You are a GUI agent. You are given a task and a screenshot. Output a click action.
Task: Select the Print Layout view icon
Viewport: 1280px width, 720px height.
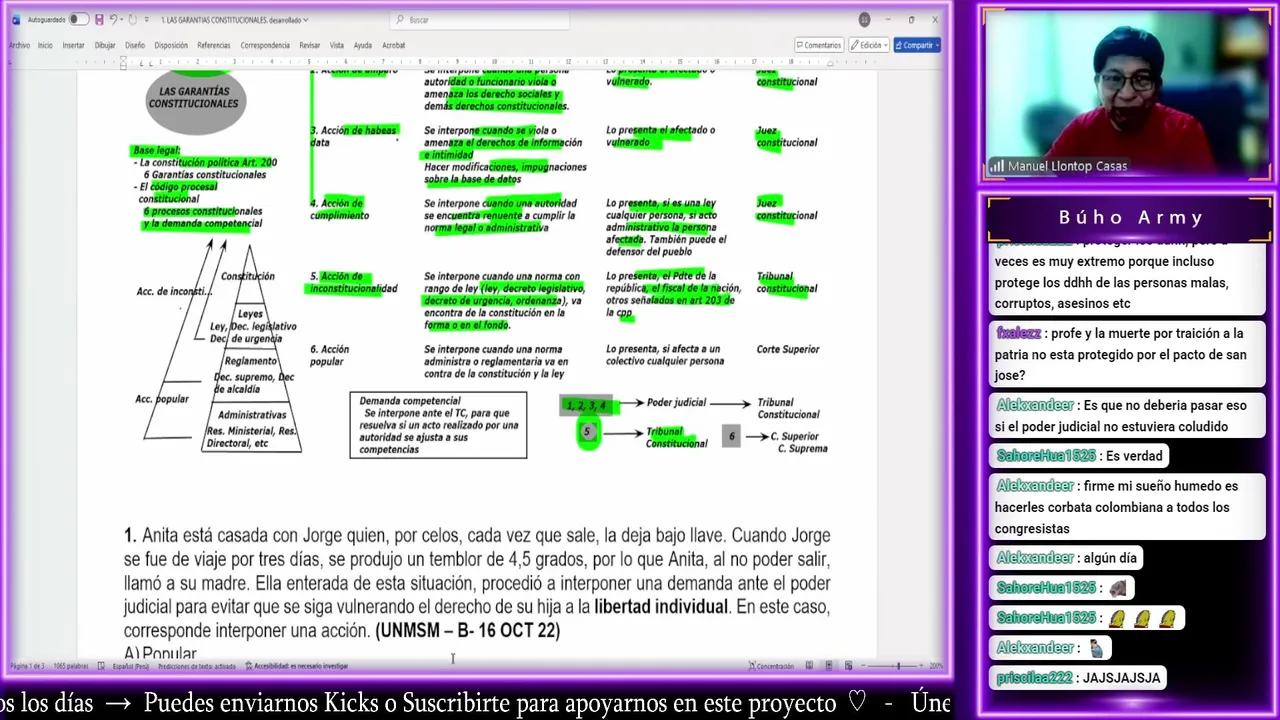[x=828, y=666]
